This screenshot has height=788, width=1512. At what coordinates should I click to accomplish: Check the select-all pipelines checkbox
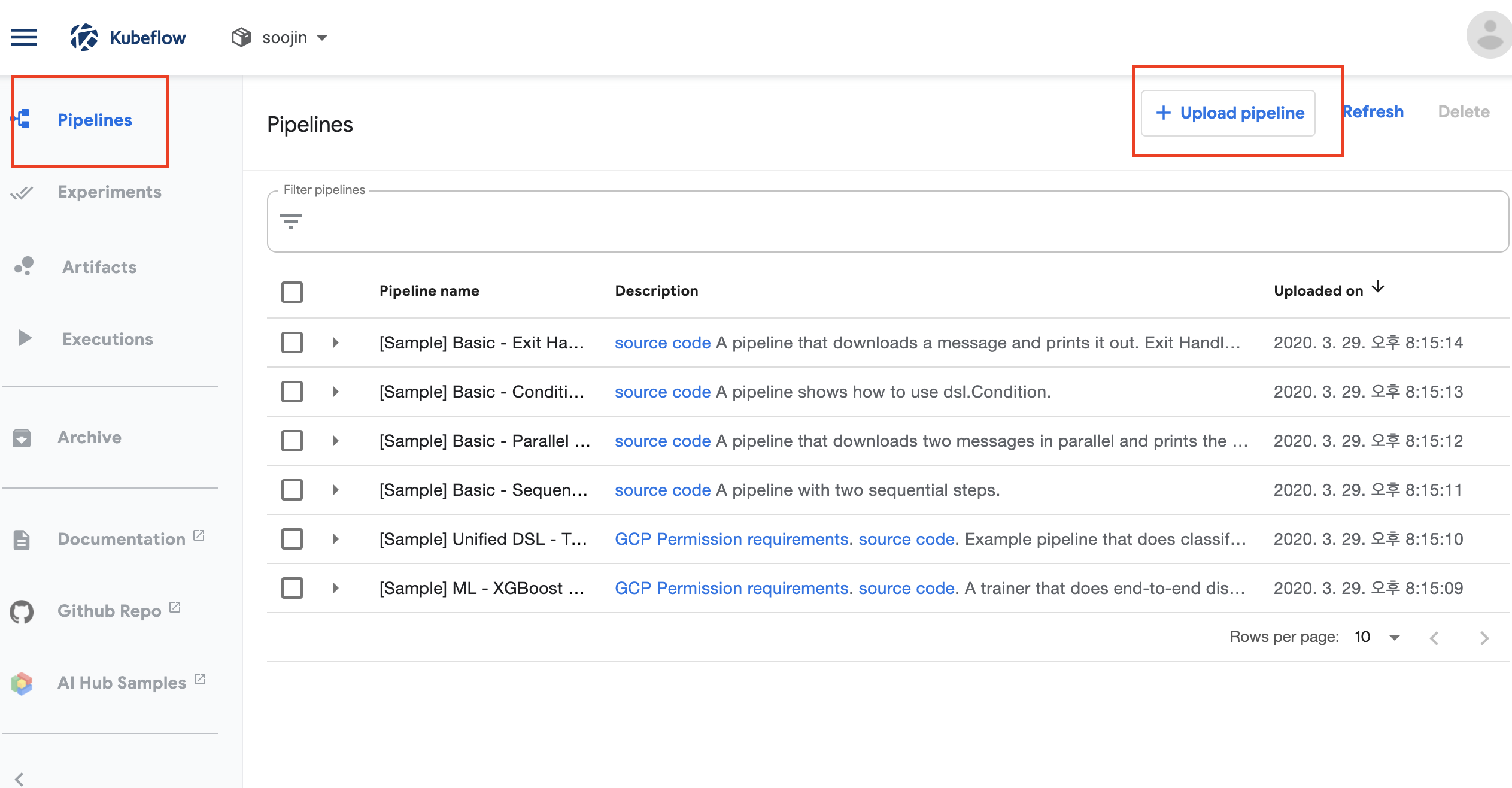(x=292, y=292)
